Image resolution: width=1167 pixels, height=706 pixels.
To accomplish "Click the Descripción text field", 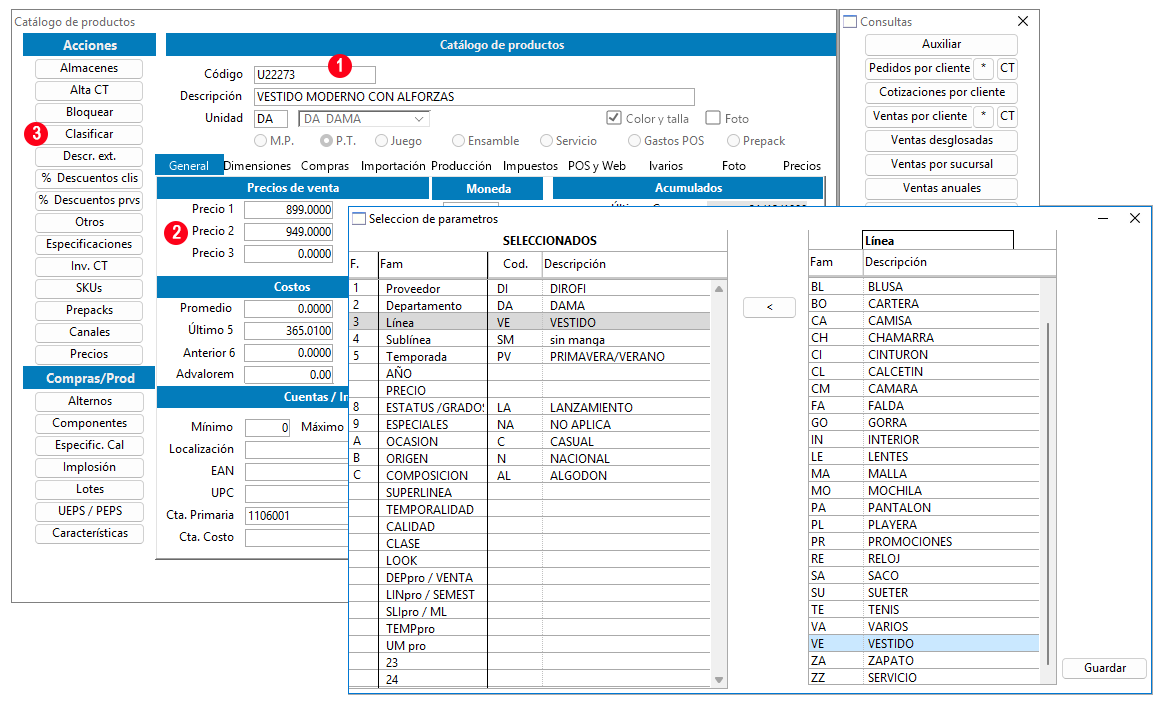I will pyautogui.click(x=474, y=97).
